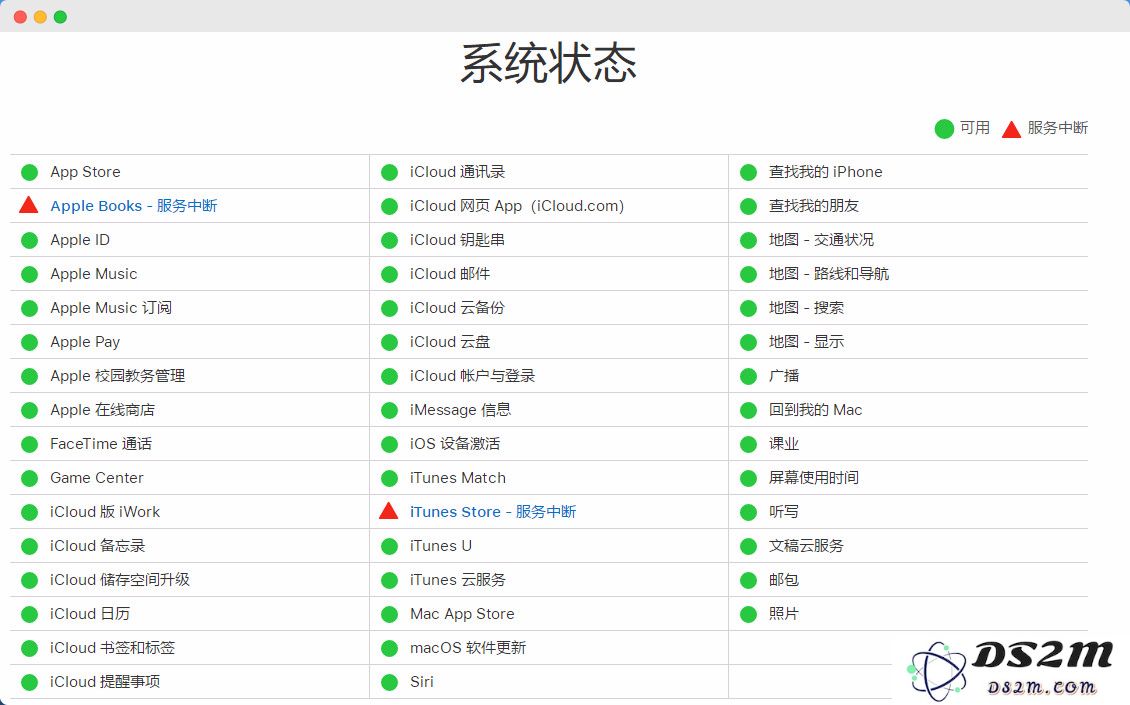Select the macOS 软件更新 text
Viewport: 1130px width, 705px height.
pos(468,647)
